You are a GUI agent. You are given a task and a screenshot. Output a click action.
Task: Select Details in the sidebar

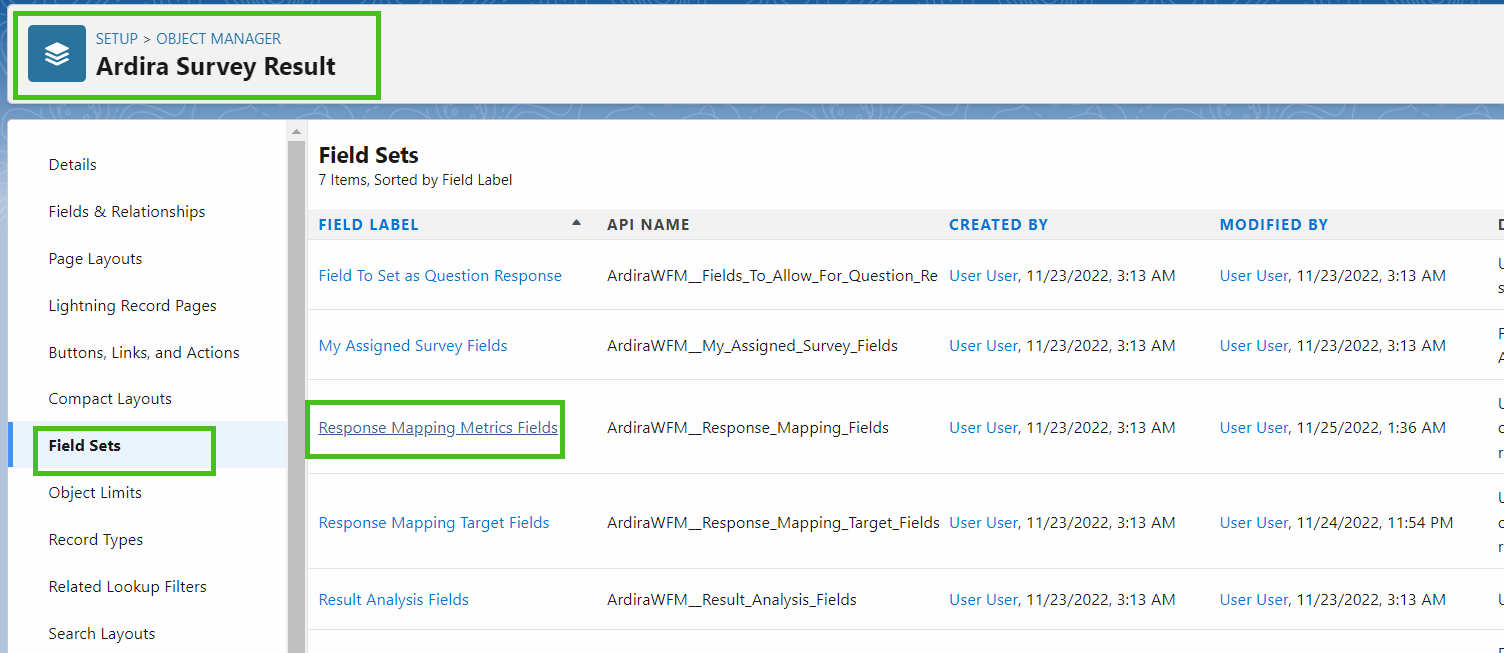point(72,164)
